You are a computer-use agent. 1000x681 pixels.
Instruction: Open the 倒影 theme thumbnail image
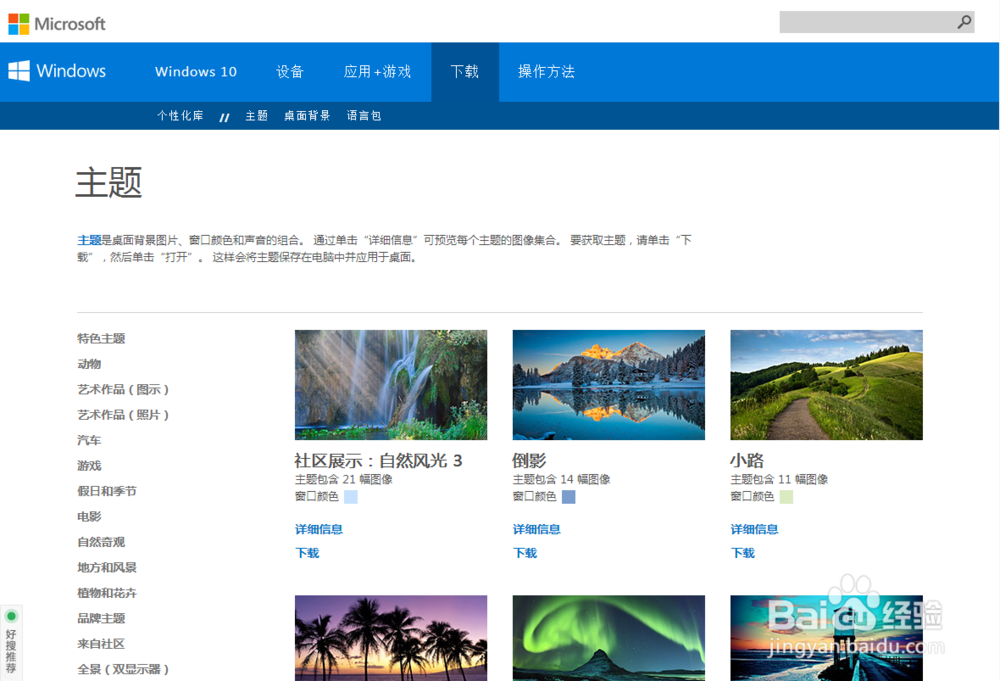click(608, 385)
